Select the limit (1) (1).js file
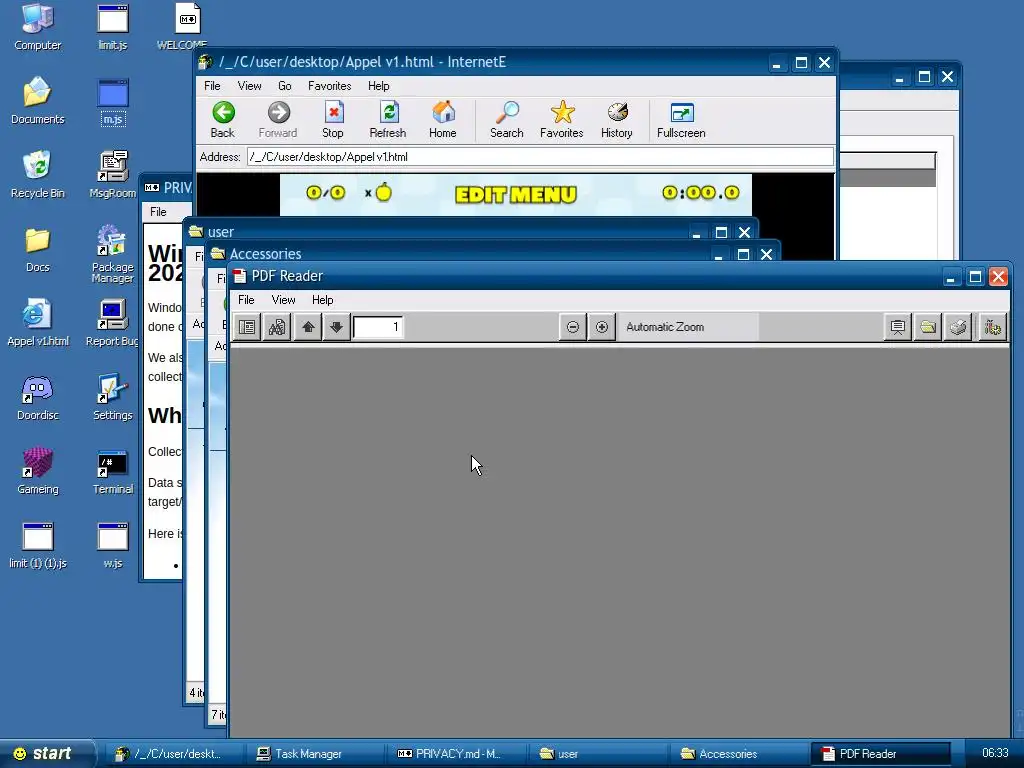Screen dimensions: 1024x768 tap(38, 545)
